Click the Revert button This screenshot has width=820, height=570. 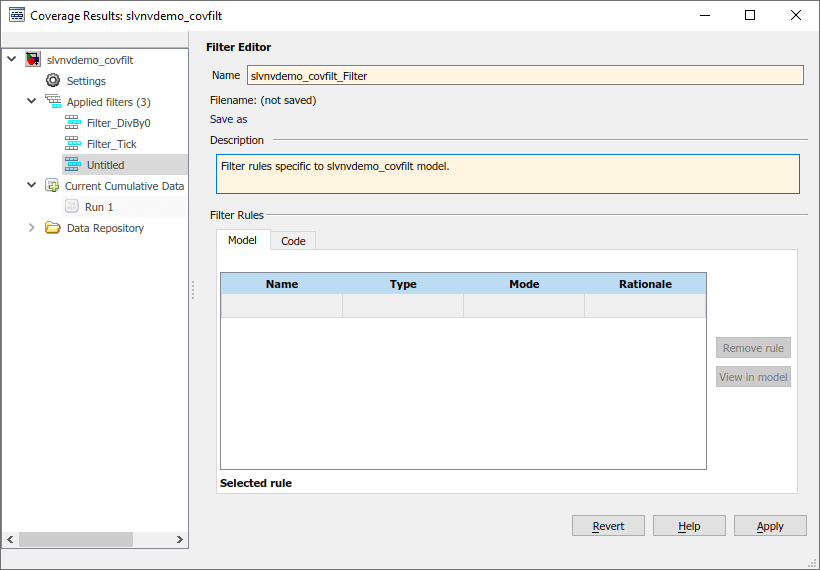pos(608,526)
